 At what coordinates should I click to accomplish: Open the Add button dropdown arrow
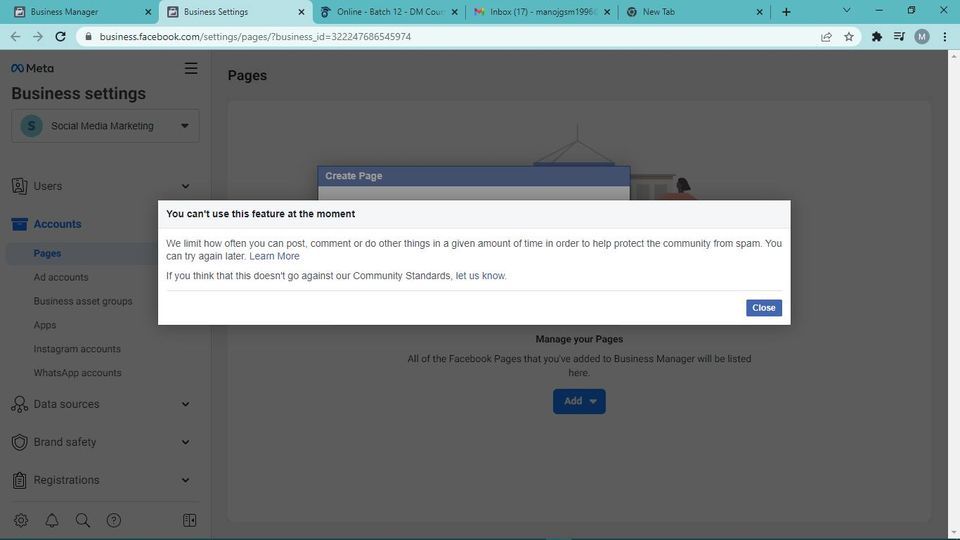[x=593, y=402]
